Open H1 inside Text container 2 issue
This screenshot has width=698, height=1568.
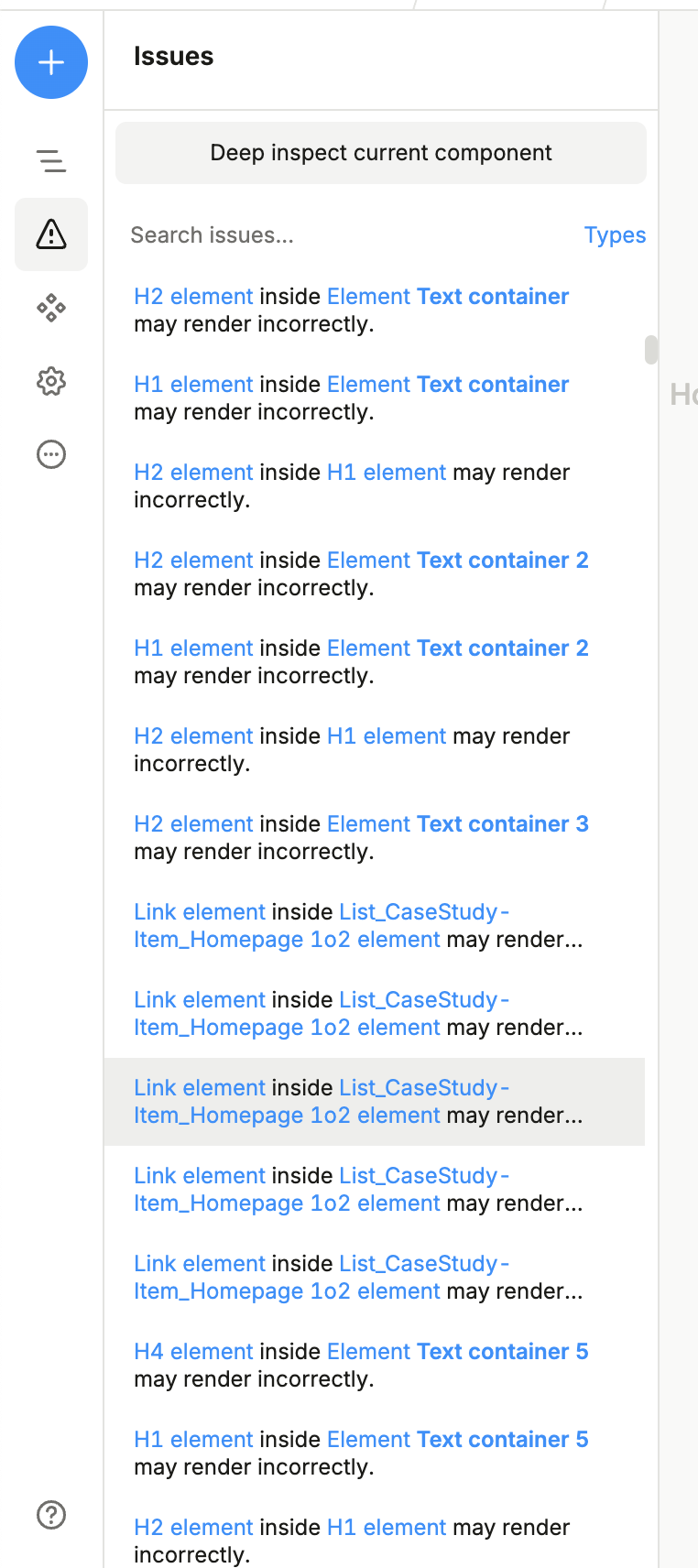tap(361, 662)
